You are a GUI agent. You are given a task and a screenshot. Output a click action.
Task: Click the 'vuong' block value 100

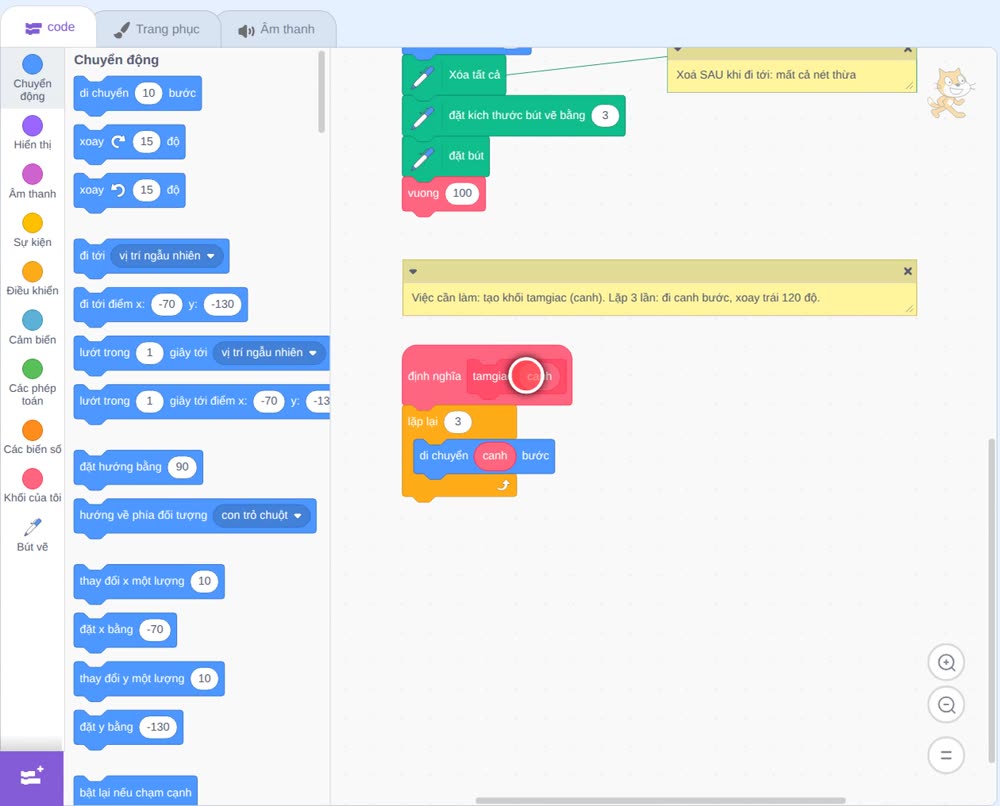462,193
